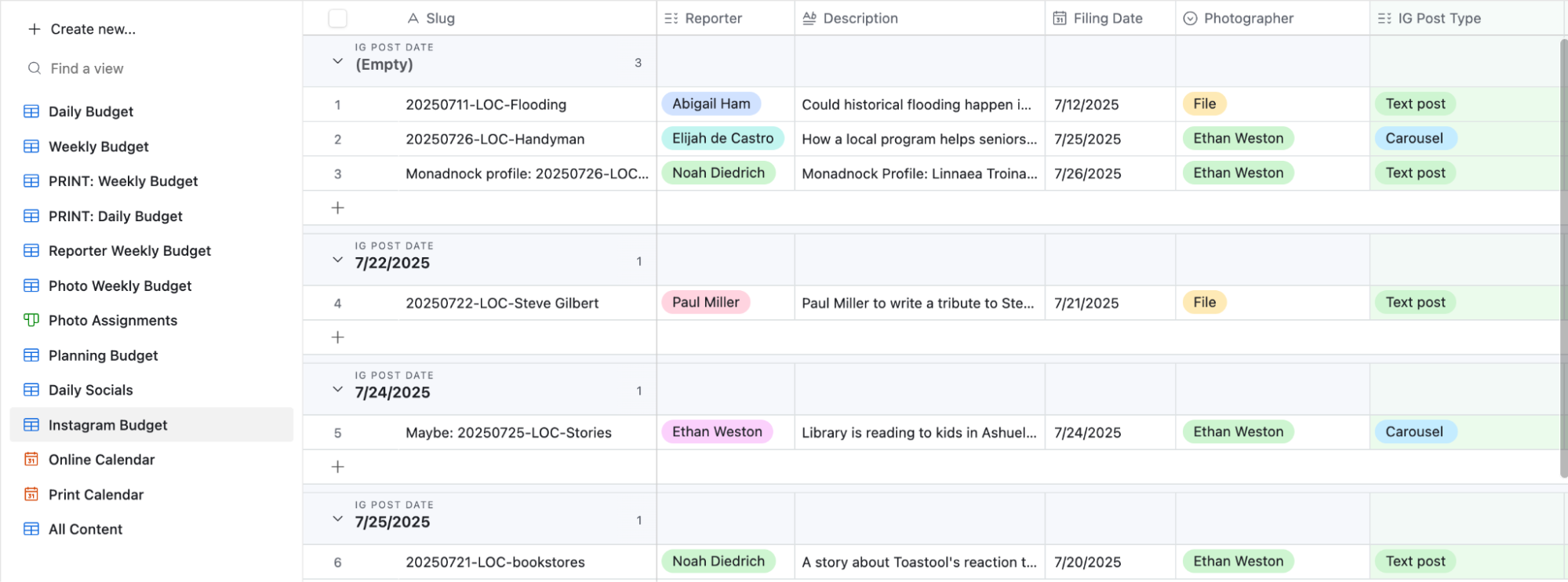
Task: Click the File photographer tag in Flooding row
Action: point(1205,104)
